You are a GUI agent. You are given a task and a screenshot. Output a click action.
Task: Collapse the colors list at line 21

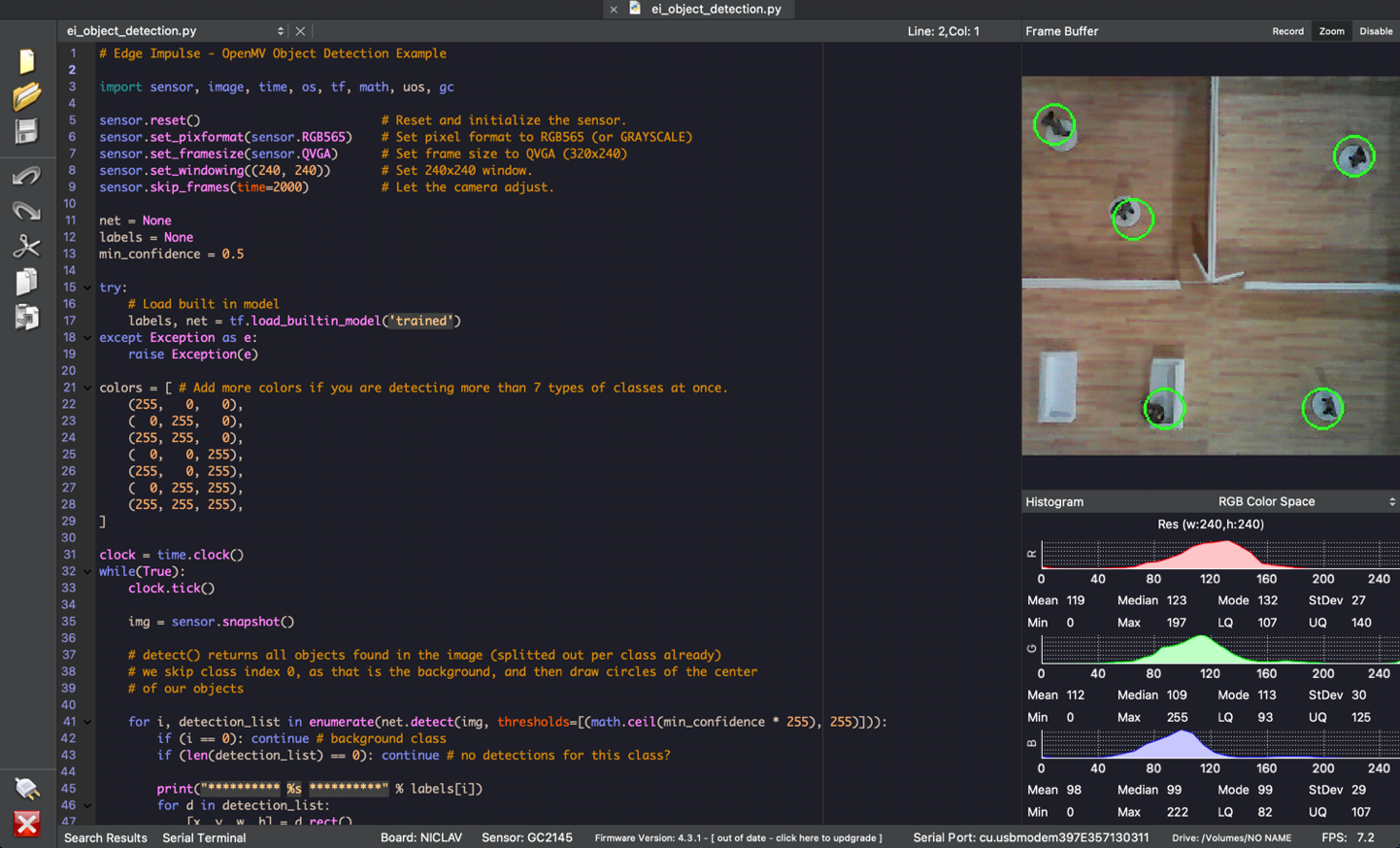coord(87,389)
